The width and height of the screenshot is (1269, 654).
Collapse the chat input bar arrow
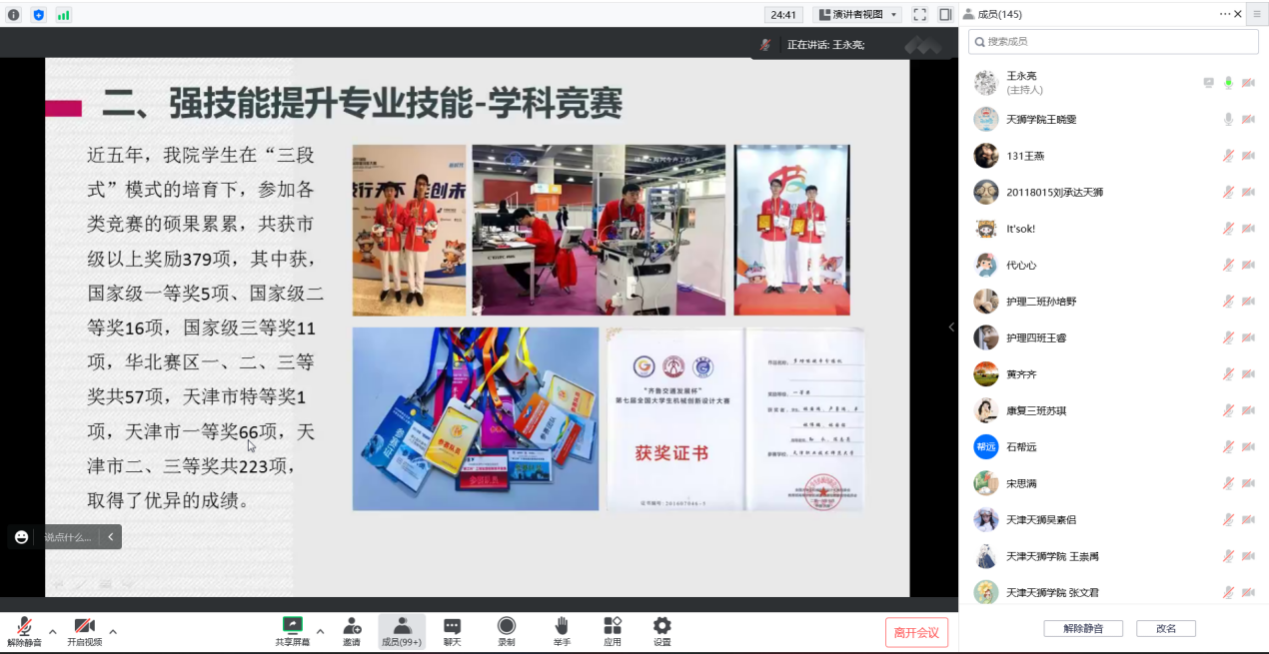[x=110, y=537]
